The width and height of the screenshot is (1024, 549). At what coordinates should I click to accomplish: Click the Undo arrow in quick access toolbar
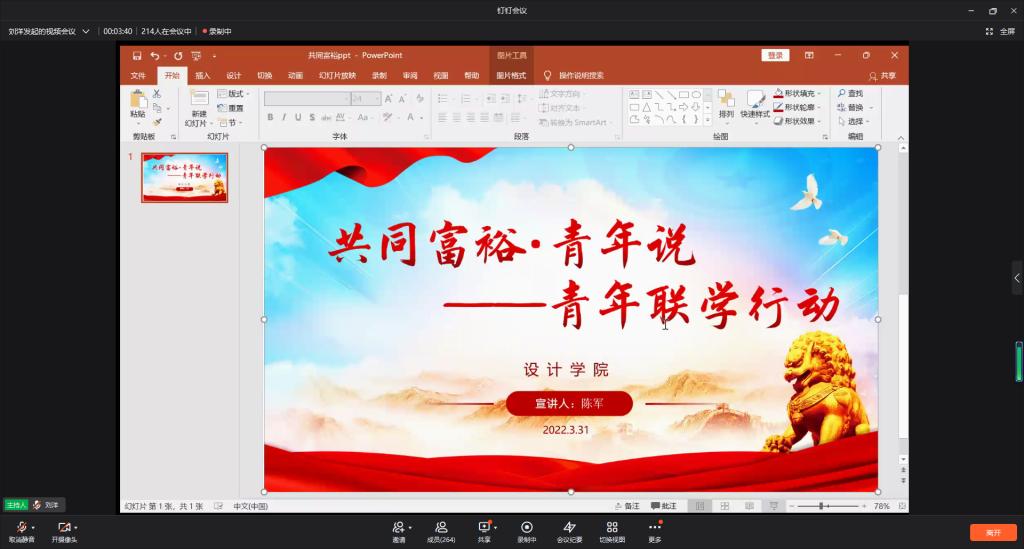[154, 56]
